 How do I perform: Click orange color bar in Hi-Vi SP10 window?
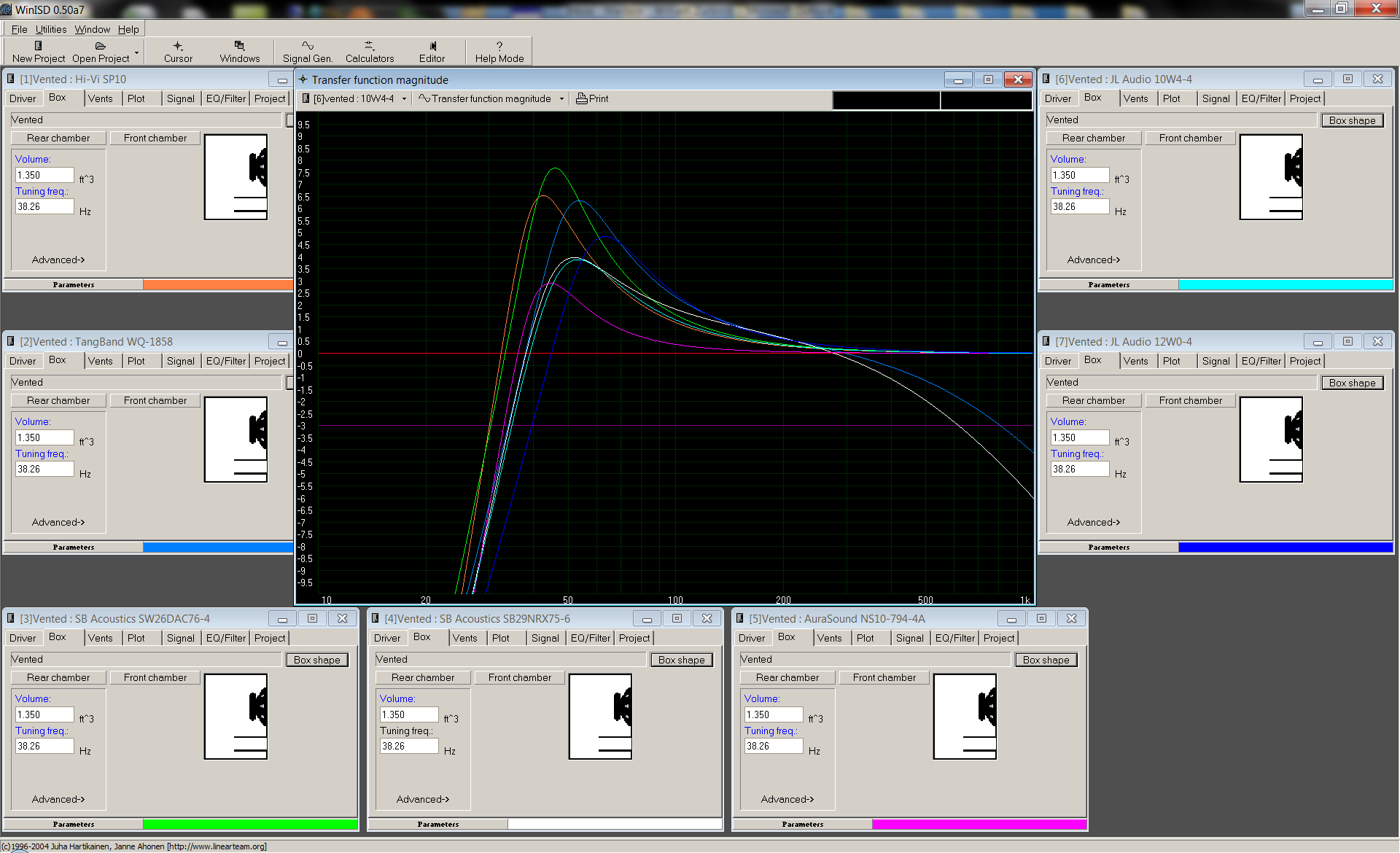pos(218,284)
